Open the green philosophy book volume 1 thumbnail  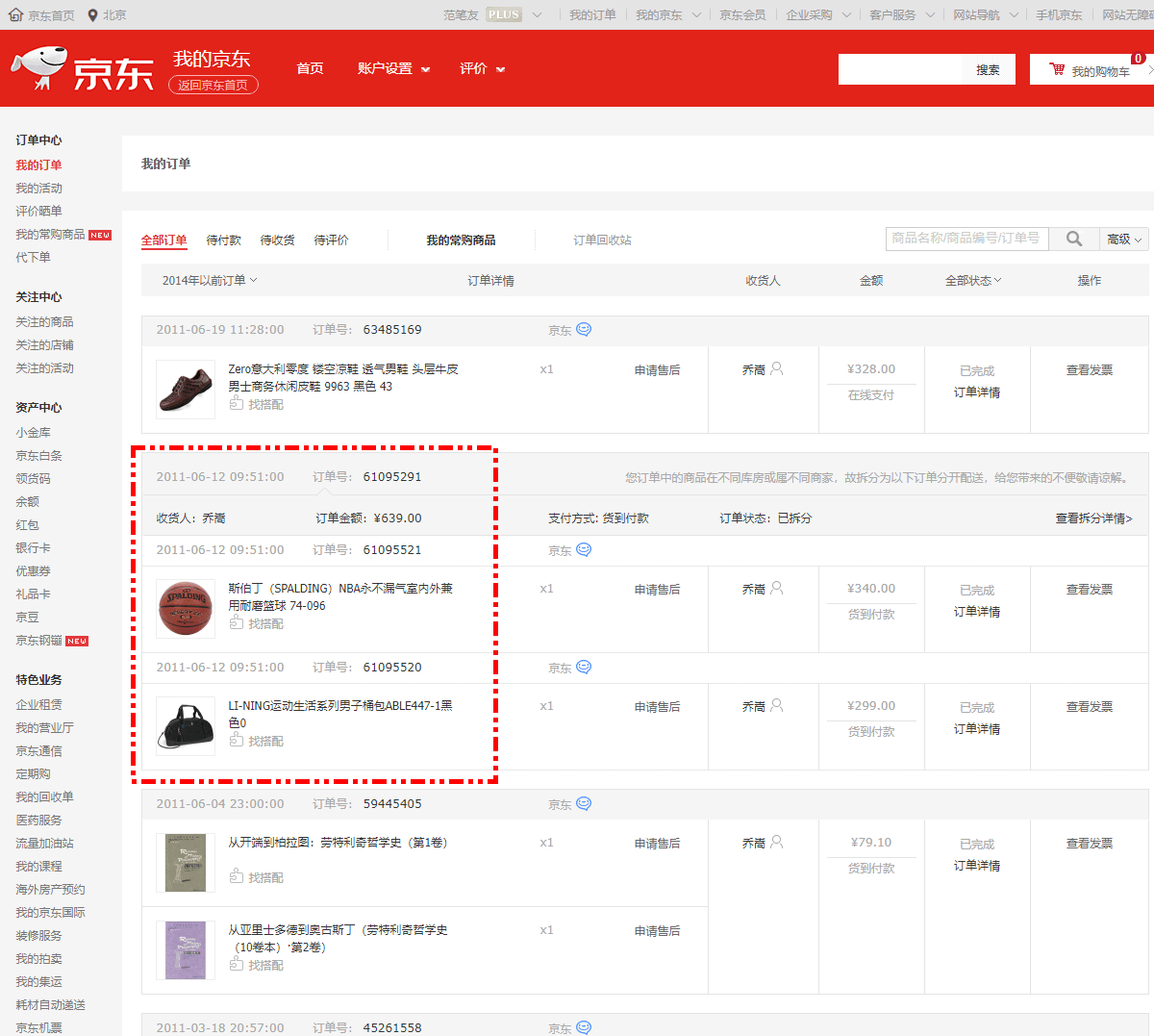click(186, 862)
